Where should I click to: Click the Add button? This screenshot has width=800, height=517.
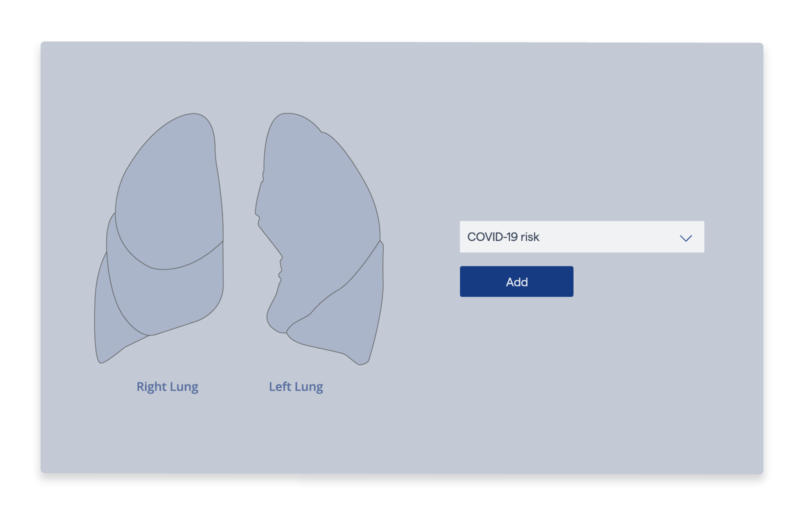[x=516, y=281]
